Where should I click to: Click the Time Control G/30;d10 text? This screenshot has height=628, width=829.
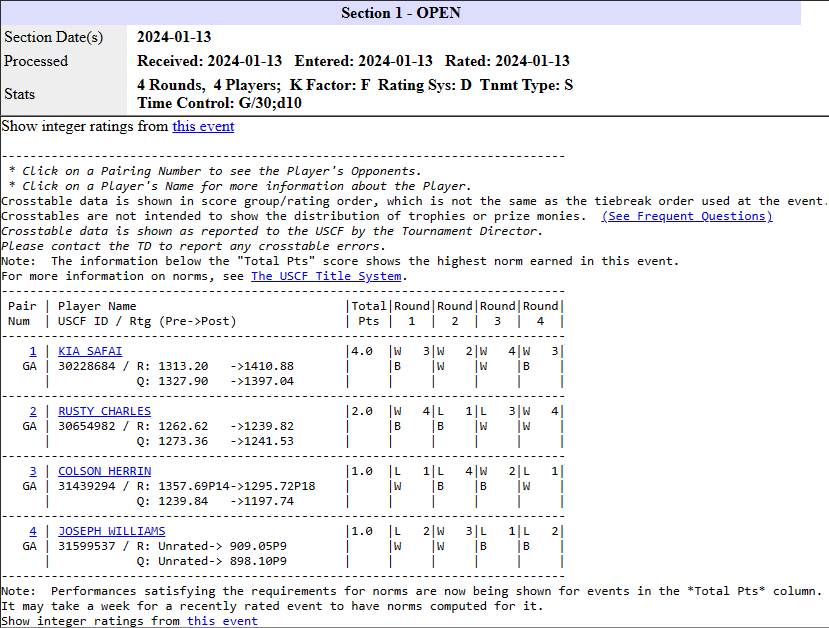click(x=220, y=102)
